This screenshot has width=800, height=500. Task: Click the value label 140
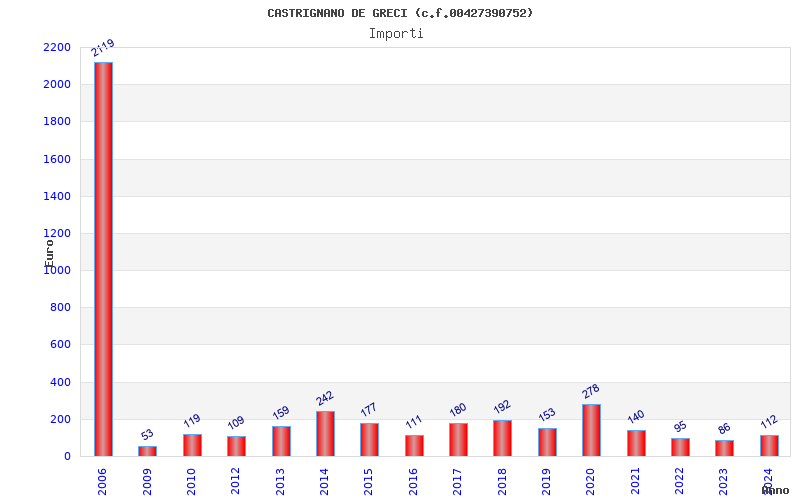(x=636, y=417)
